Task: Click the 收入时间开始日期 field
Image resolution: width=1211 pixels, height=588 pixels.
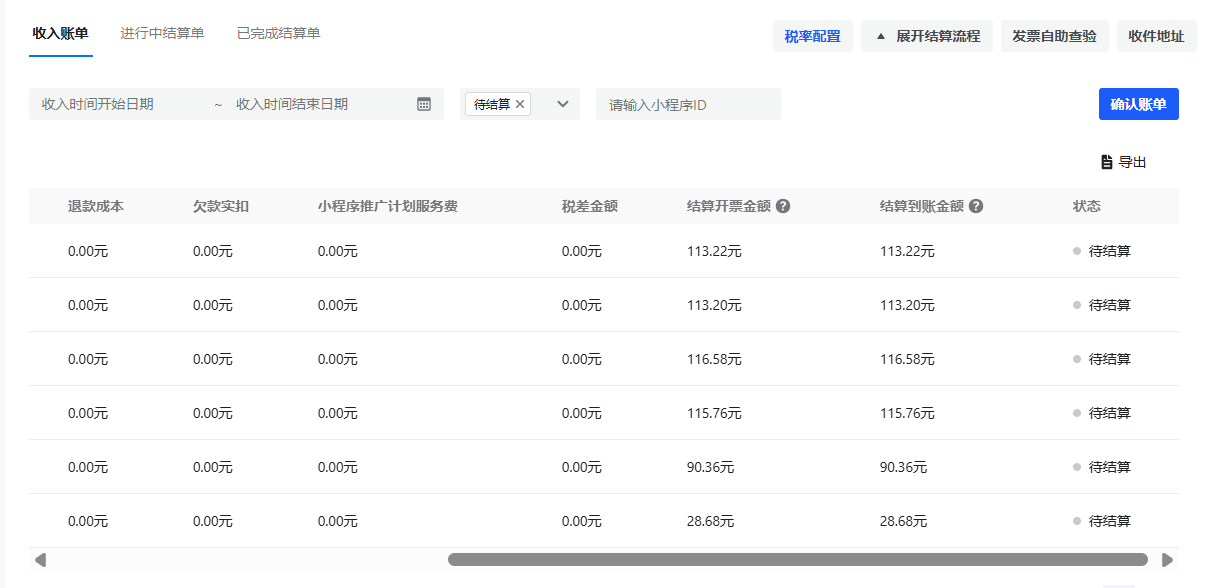Action: click(120, 104)
